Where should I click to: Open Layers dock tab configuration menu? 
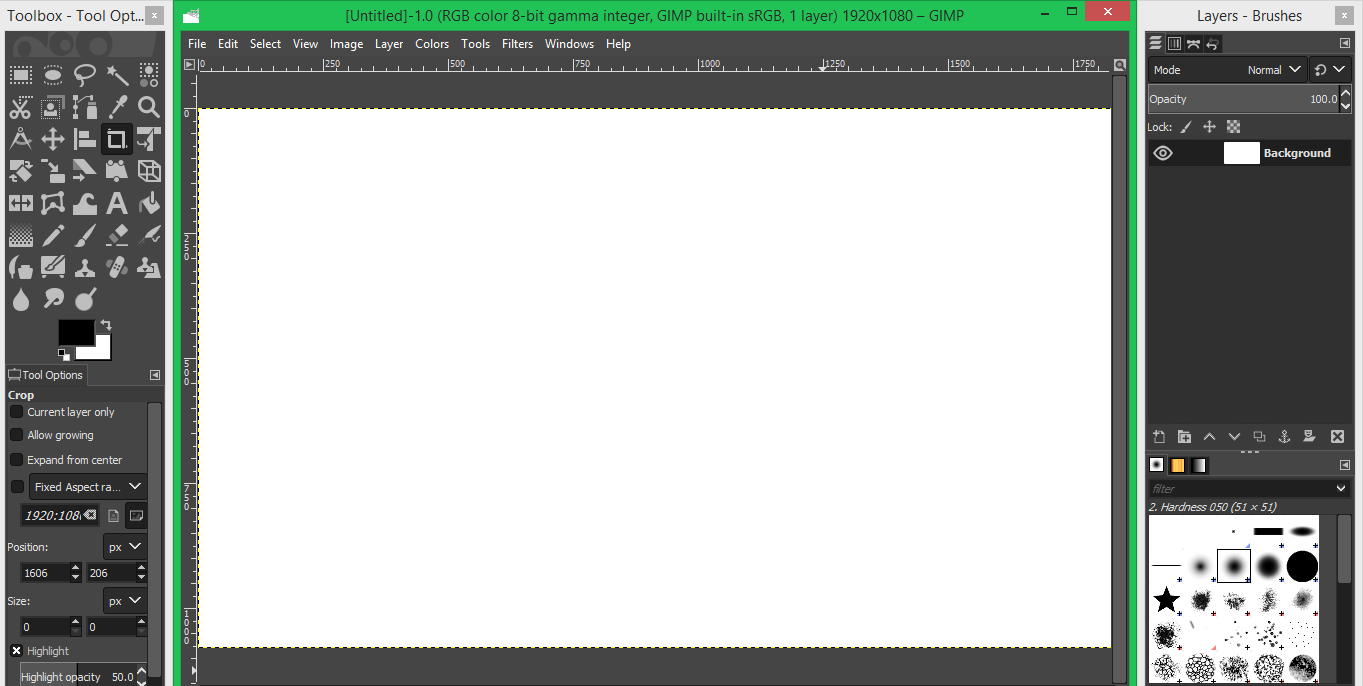coord(1344,43)
